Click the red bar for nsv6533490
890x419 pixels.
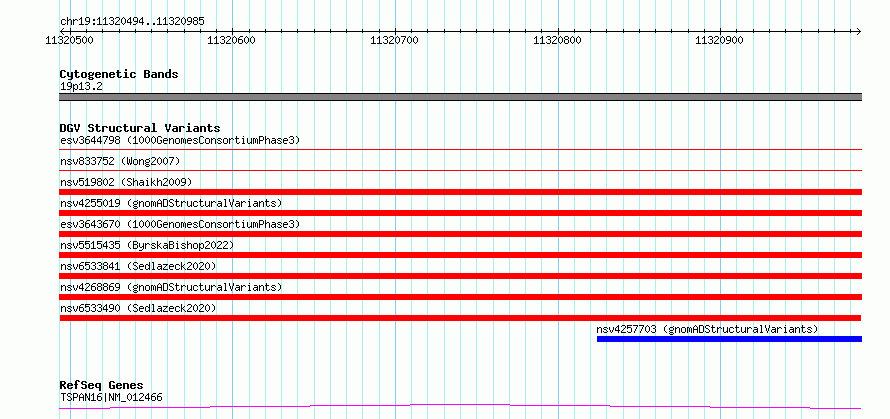[460, 318]
